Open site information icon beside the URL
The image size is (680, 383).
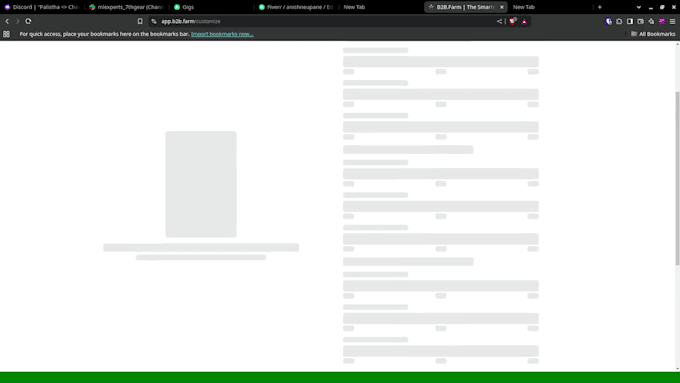154,21
